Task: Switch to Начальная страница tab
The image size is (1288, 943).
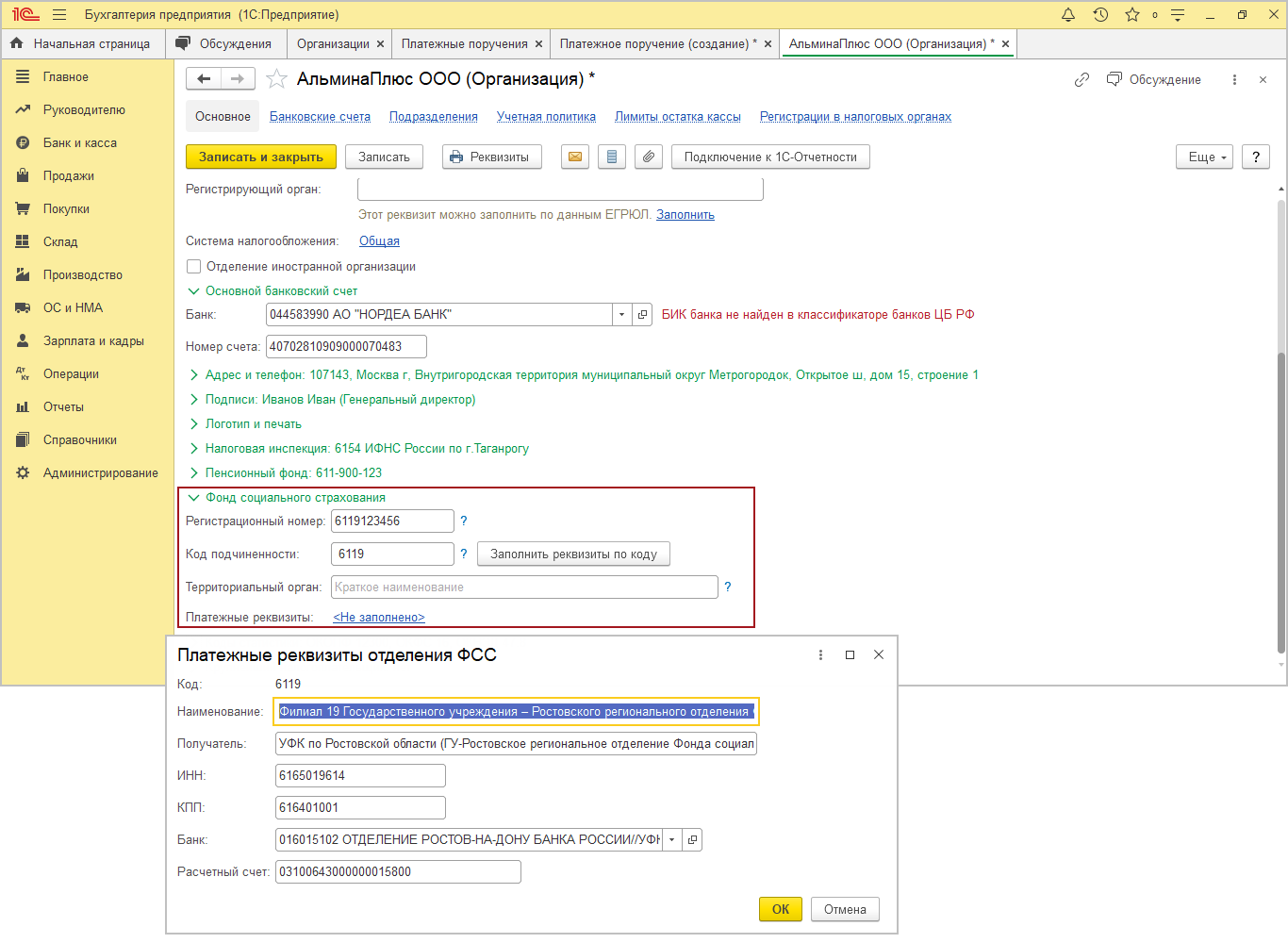Action: (83, 44)
